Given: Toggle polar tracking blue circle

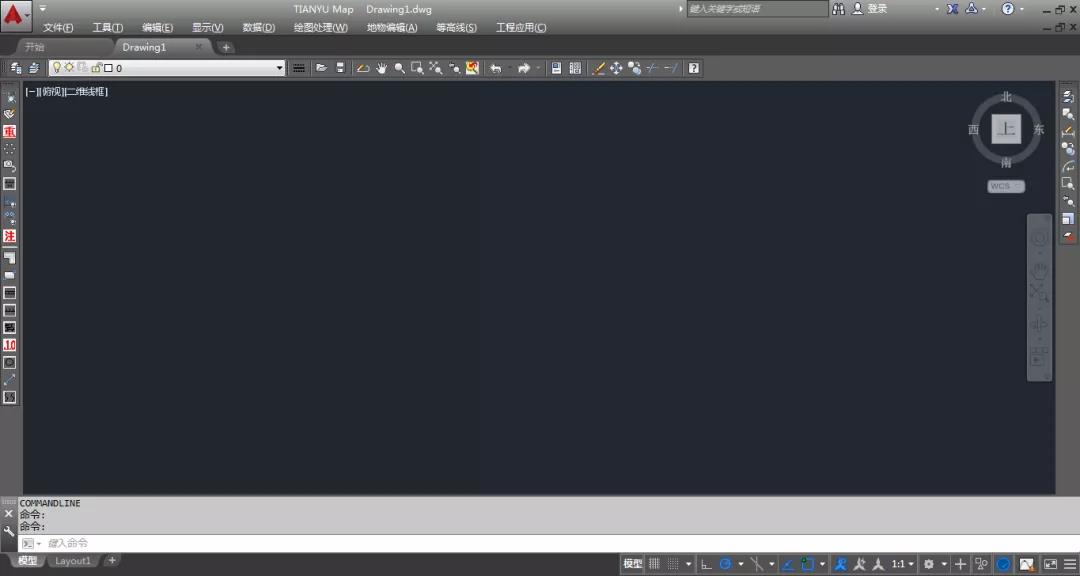Looking at the screenshot, I should click(x=725, y=564).
